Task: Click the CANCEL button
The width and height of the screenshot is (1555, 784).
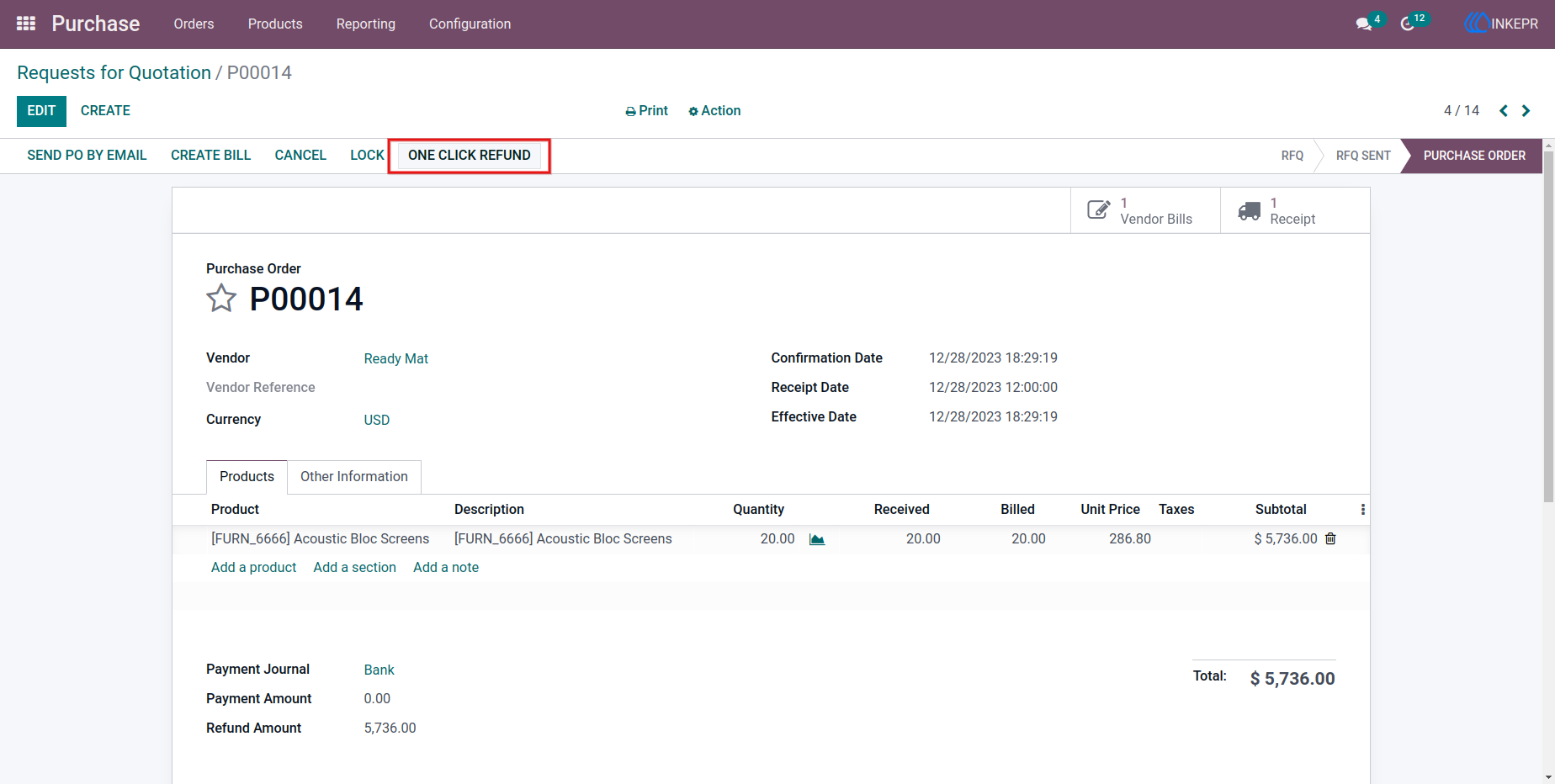Action: coord(300,156)
